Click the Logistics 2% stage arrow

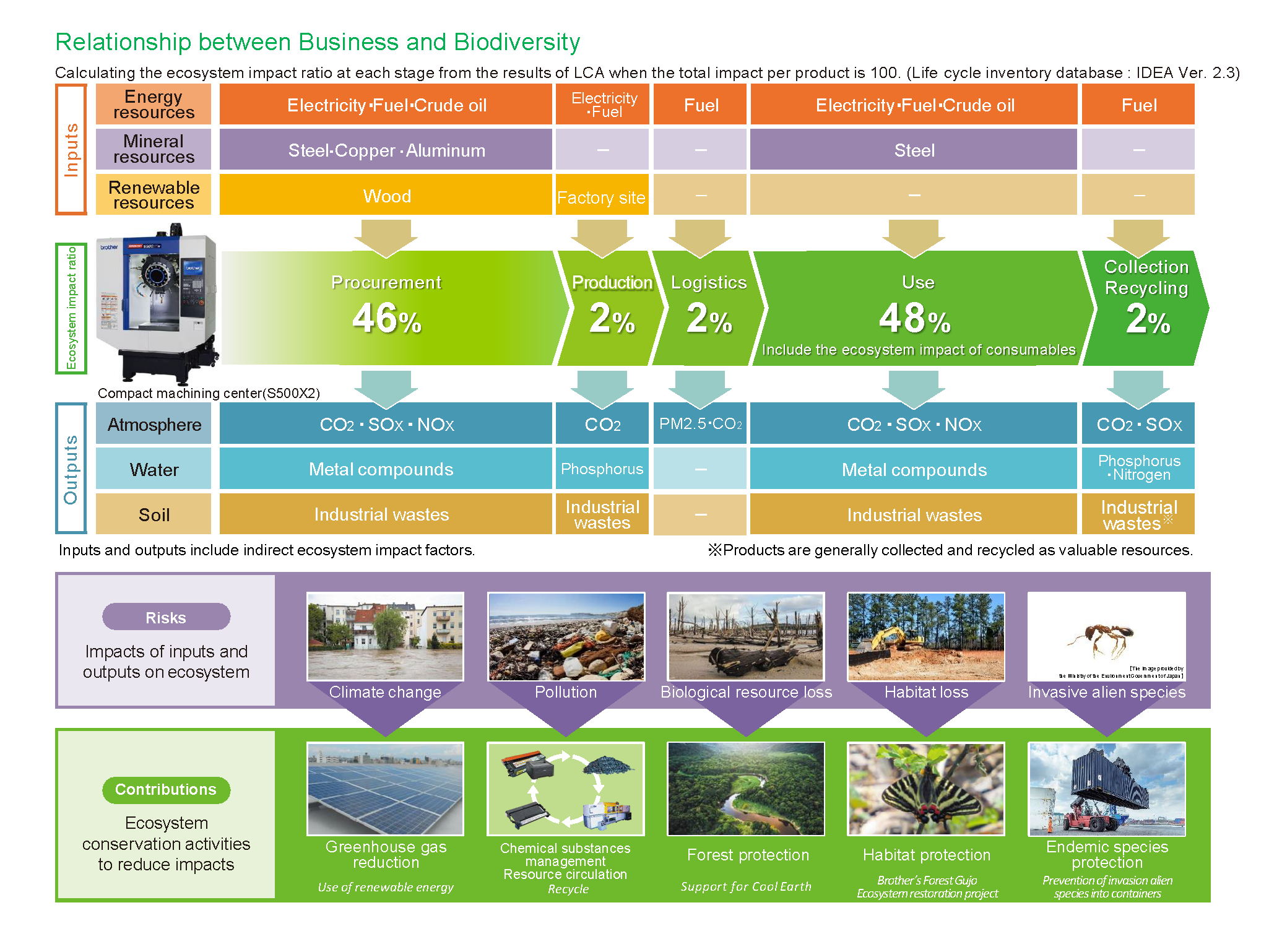click(709, 308)
